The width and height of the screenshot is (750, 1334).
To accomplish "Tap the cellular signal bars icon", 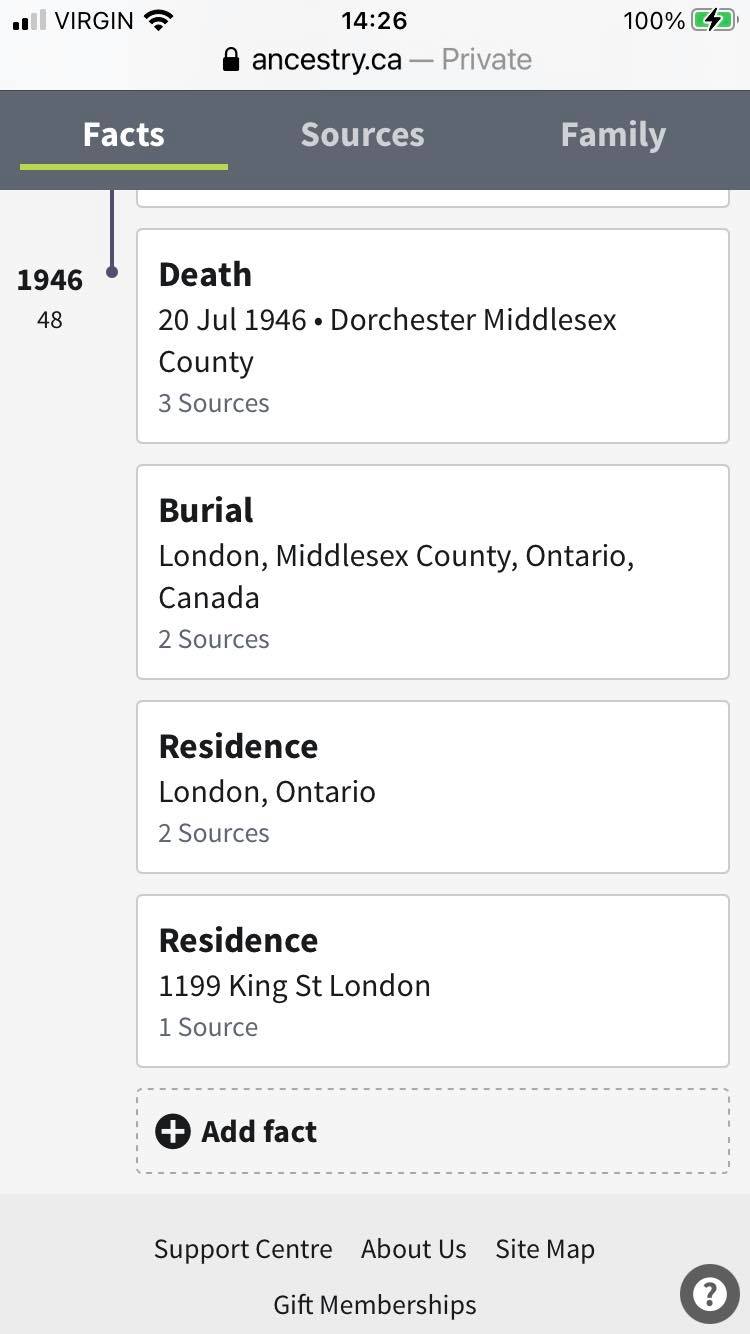I will [30, 21].
